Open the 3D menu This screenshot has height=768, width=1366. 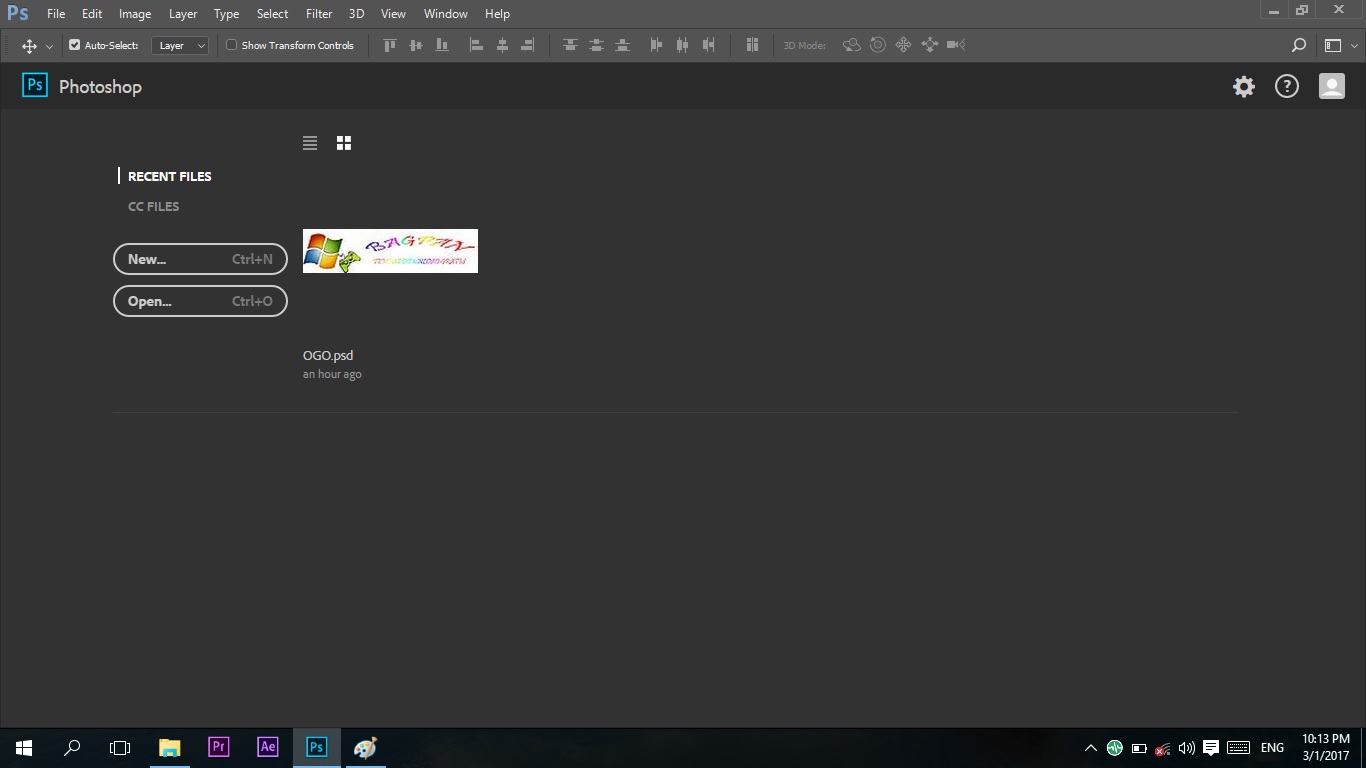(356, 14)
